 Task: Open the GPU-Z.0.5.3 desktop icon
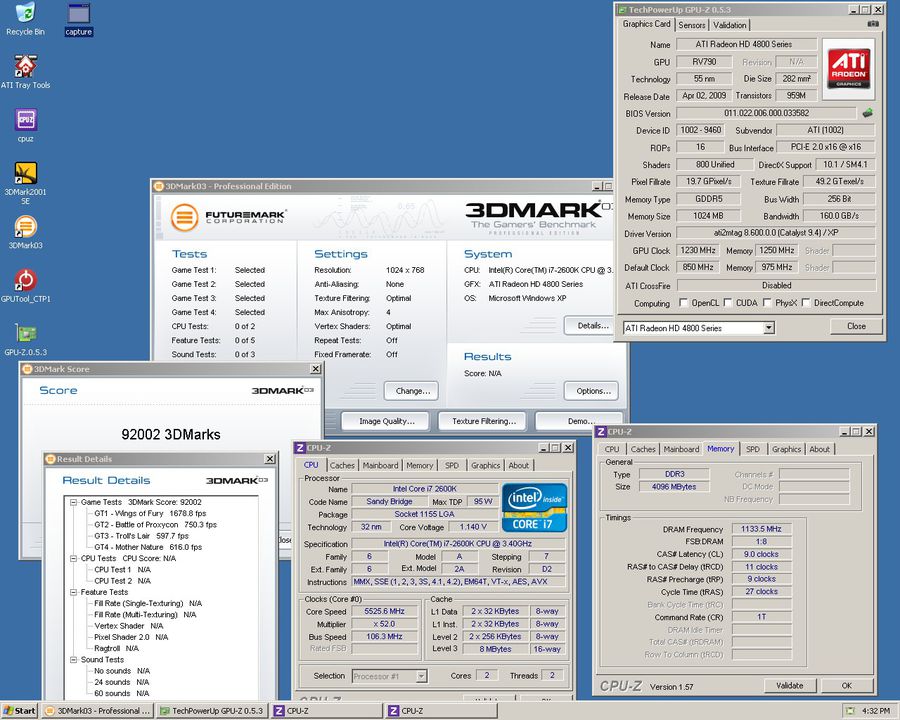pyautogui.click(x=25, y=340)
